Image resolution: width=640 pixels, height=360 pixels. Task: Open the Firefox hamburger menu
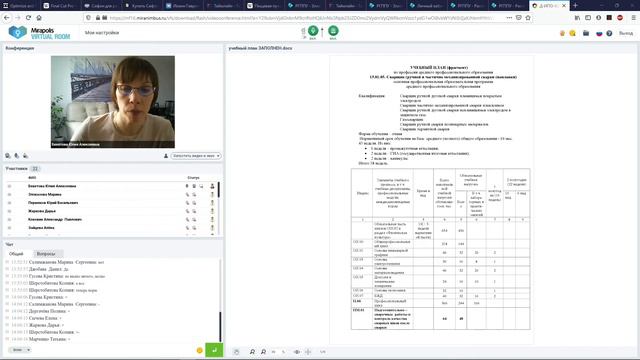click(x=633, y=18)
